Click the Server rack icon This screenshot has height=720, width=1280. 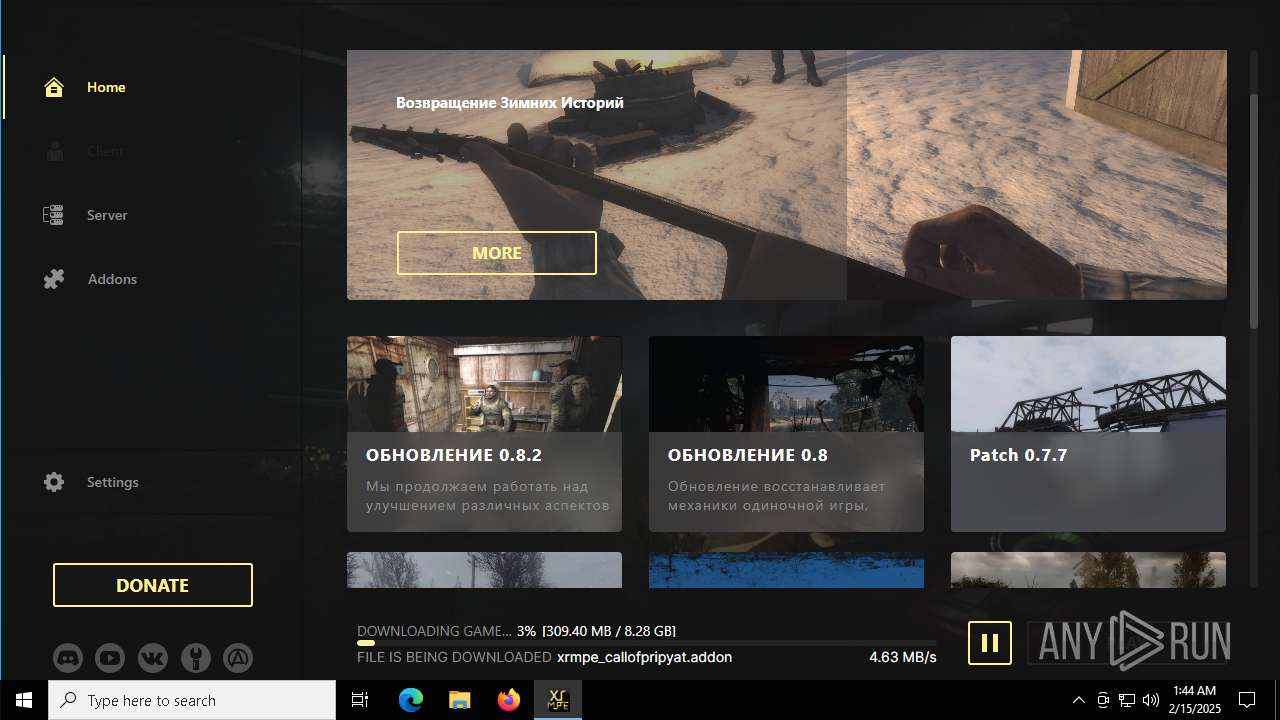point(54,215)
